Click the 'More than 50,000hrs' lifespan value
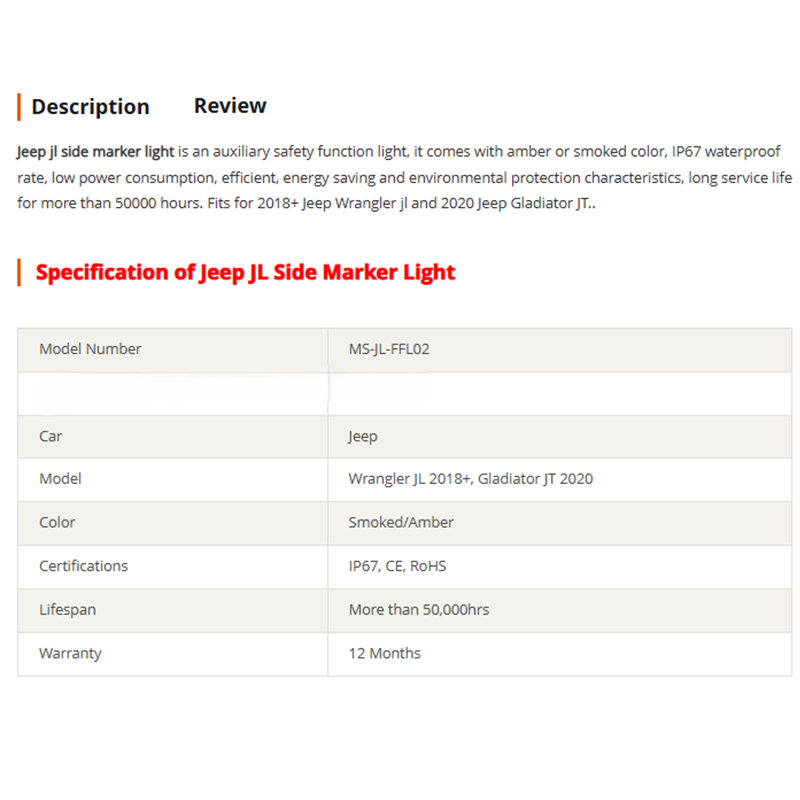Viewport: 800px width, 800px height. (x=419, y=609)
